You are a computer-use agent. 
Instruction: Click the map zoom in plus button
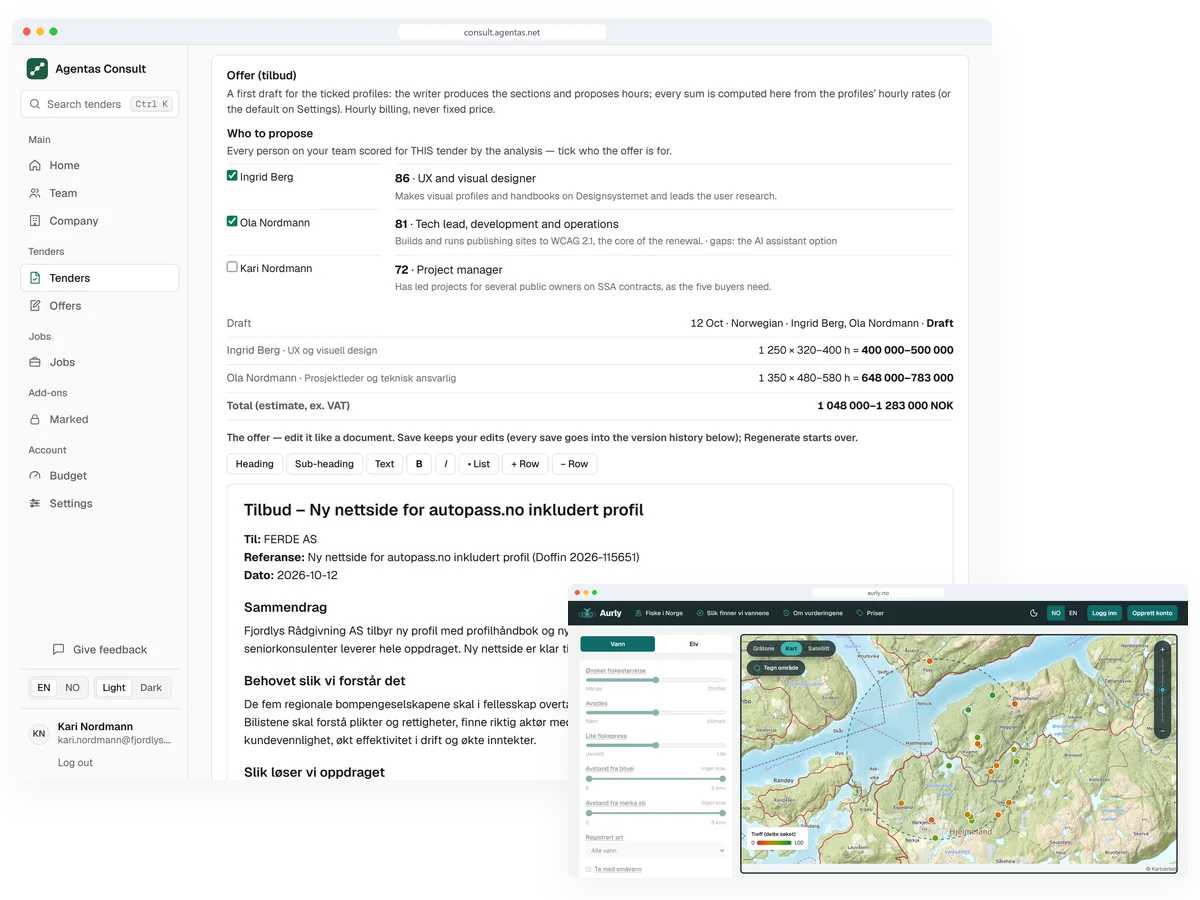pyautogui.click(x=1162, y=649)
